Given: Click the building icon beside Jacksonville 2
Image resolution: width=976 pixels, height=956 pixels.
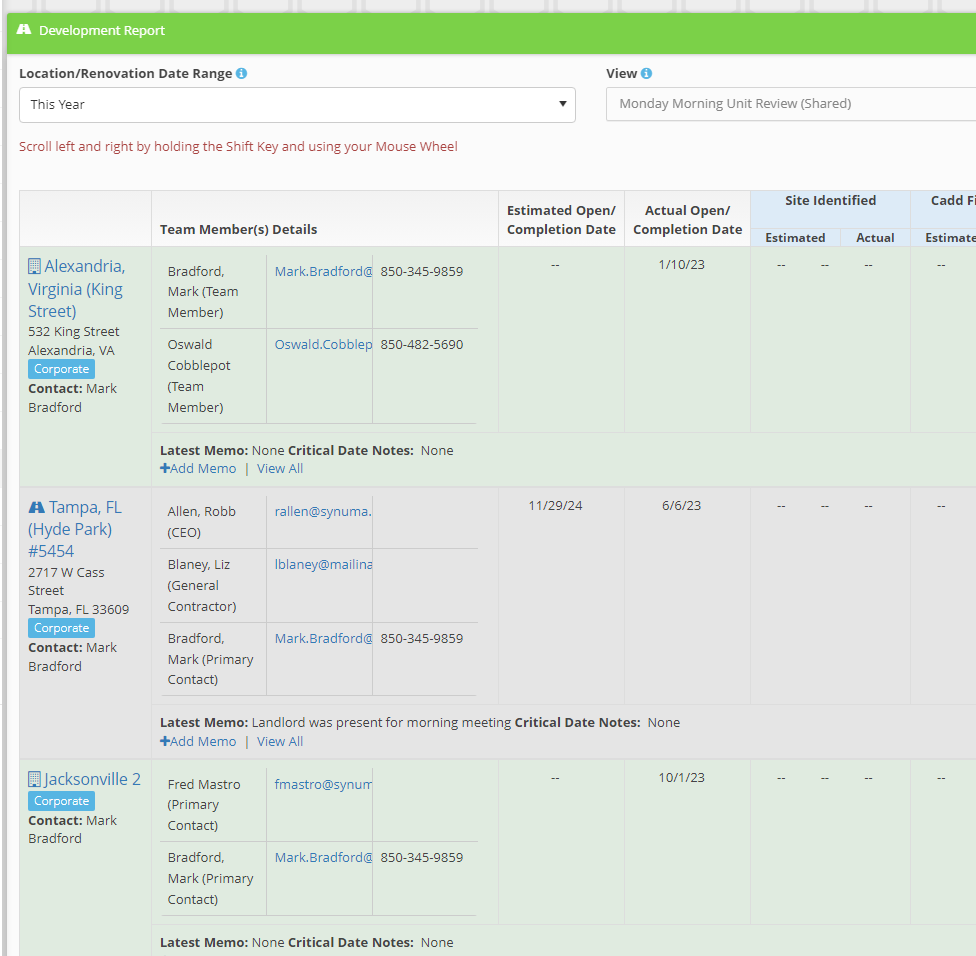Looking at the screenshot, I should pos(34,779).
